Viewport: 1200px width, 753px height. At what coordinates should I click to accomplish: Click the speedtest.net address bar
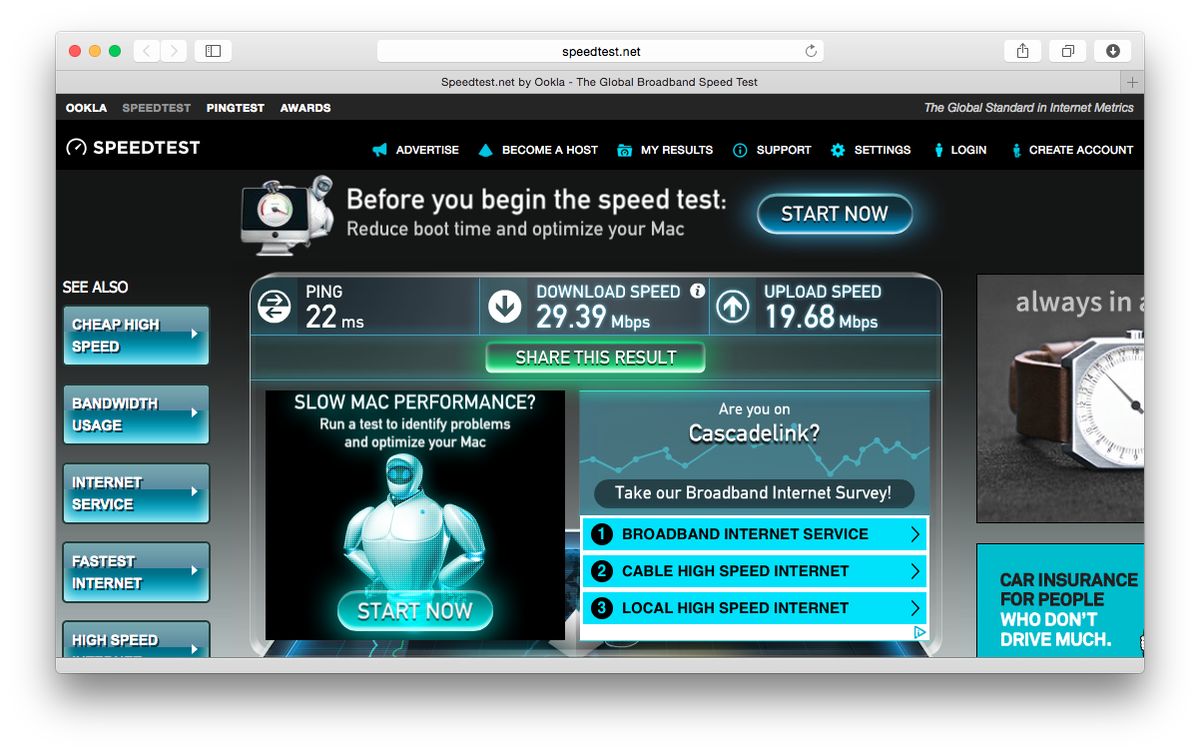(x=600, y=51)
